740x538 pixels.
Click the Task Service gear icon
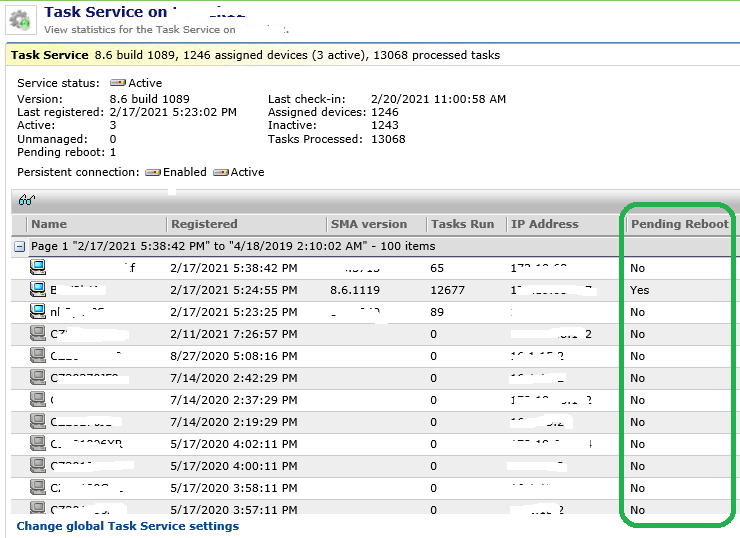tap(22, 20)
